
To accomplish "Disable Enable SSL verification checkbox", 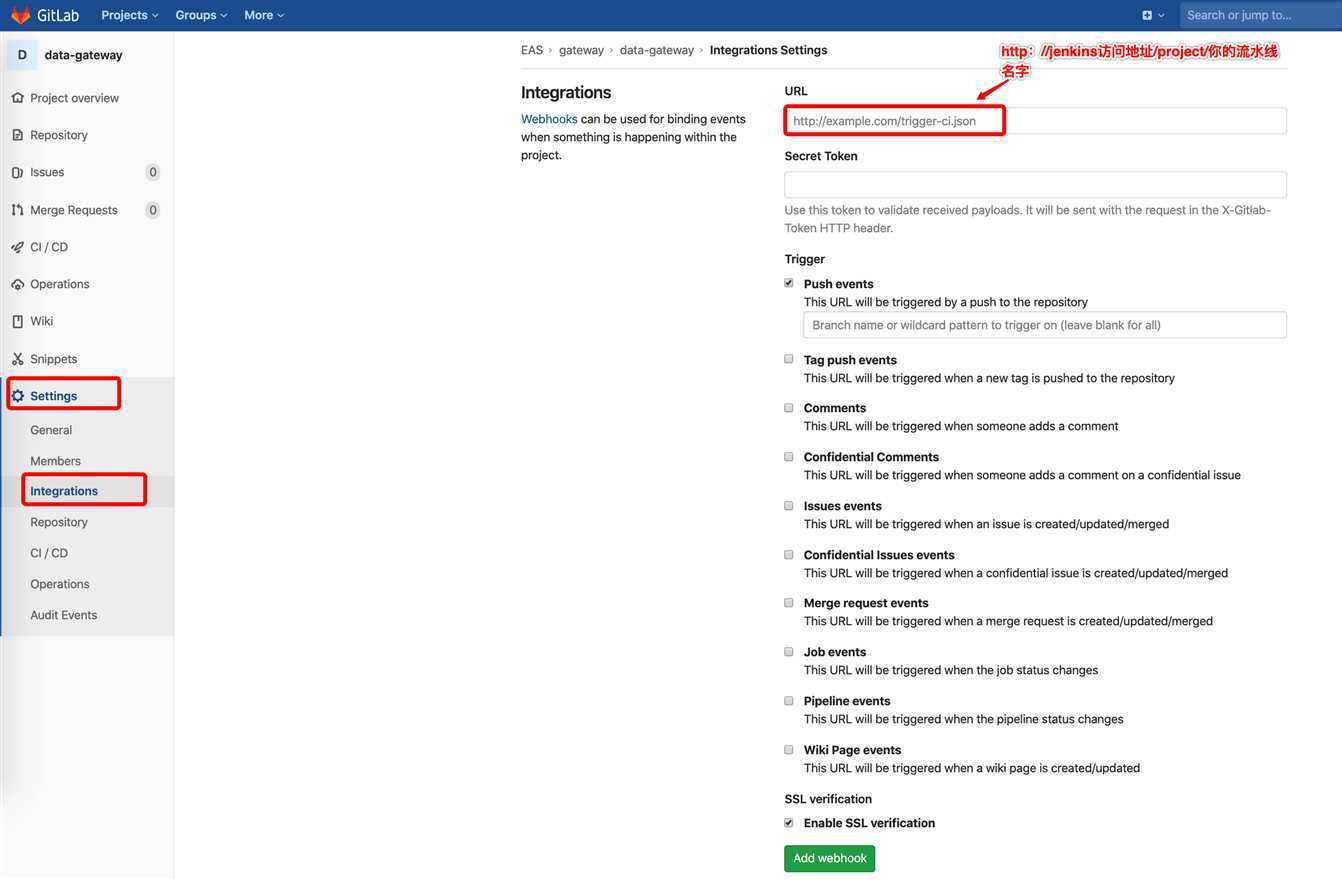I will point(789,823).
